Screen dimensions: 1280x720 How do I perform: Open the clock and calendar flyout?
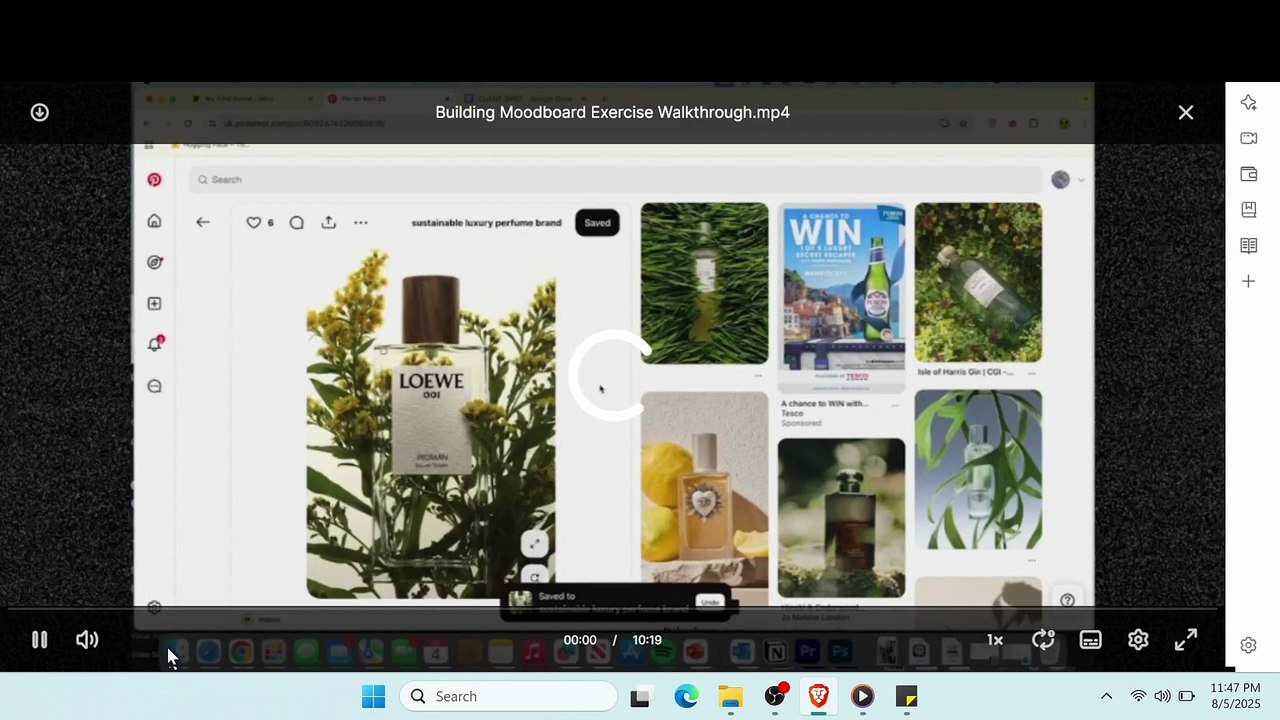tap(1236, 696)
